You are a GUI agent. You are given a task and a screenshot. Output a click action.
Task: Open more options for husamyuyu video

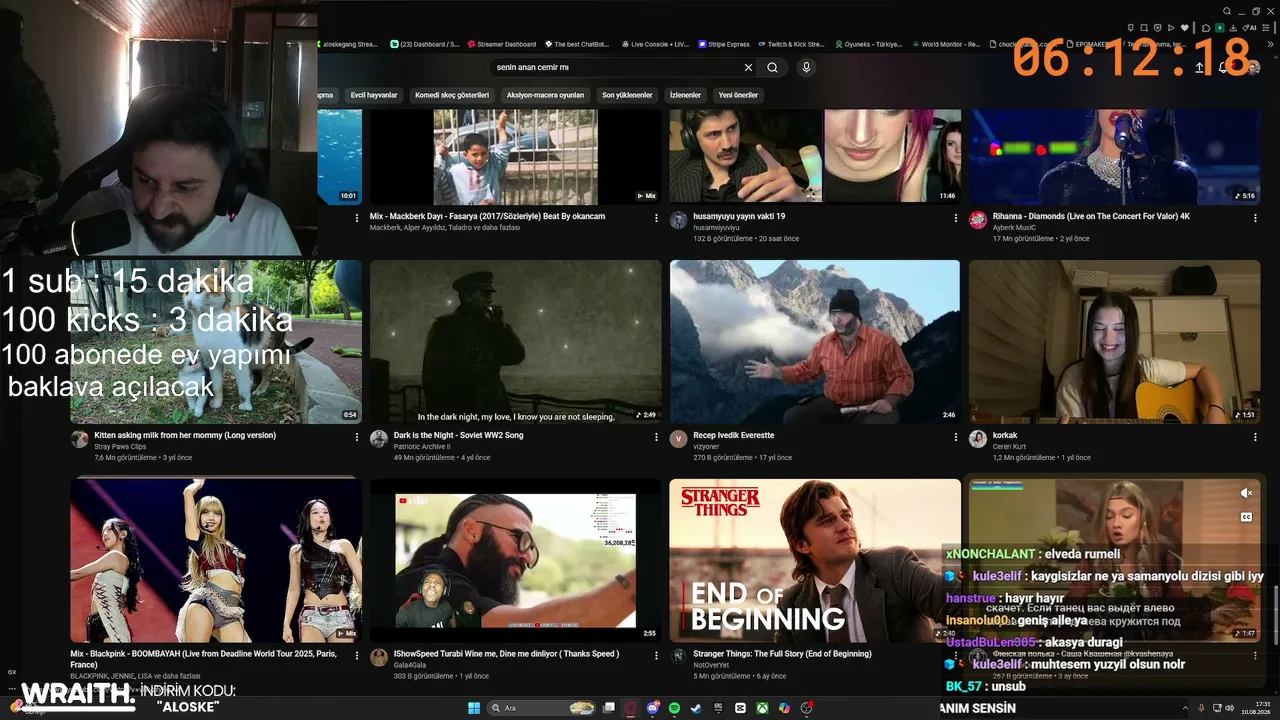(x=955, y=217)
